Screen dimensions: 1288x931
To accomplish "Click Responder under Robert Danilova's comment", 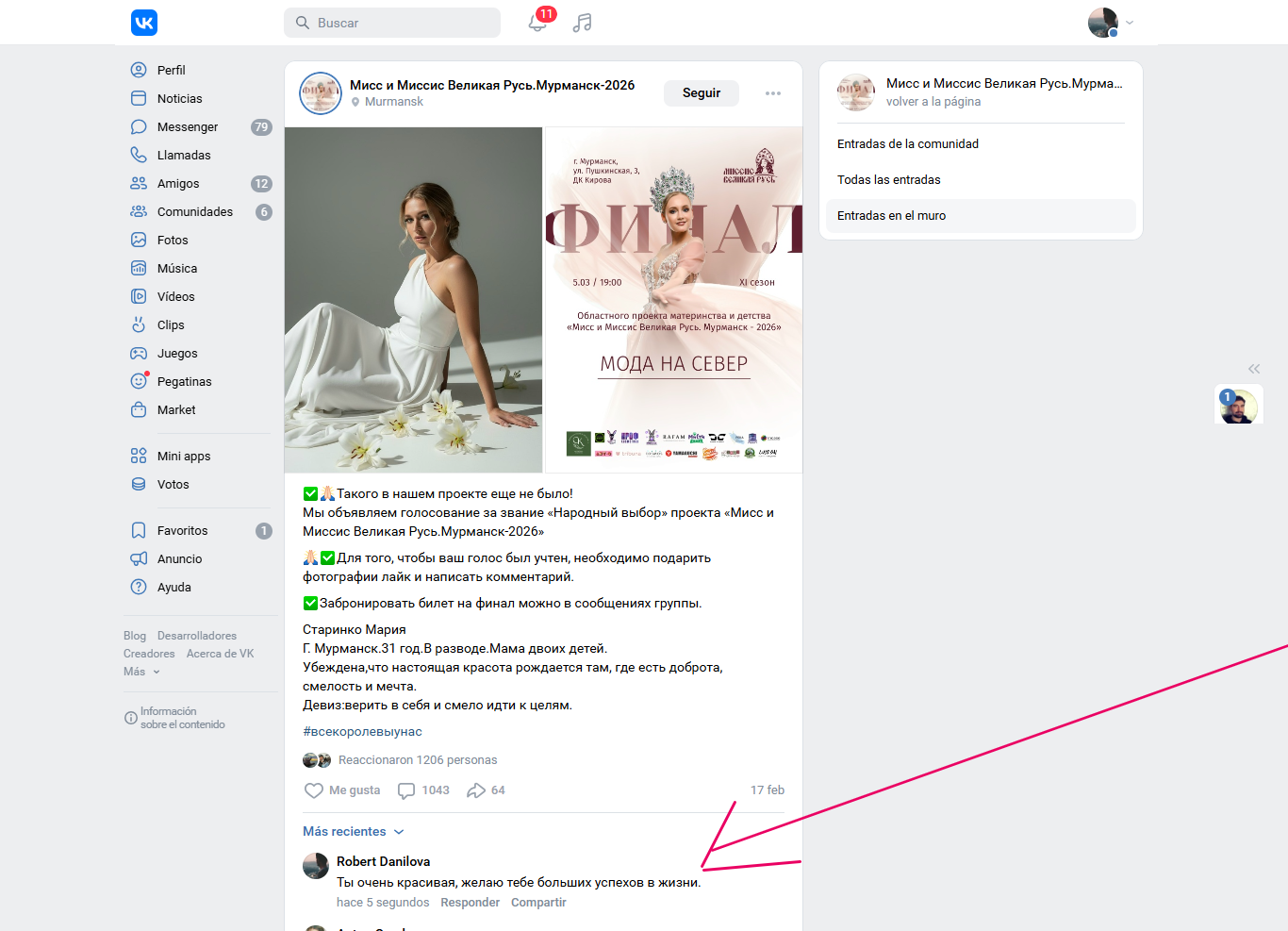I will [x=470, y=903].
